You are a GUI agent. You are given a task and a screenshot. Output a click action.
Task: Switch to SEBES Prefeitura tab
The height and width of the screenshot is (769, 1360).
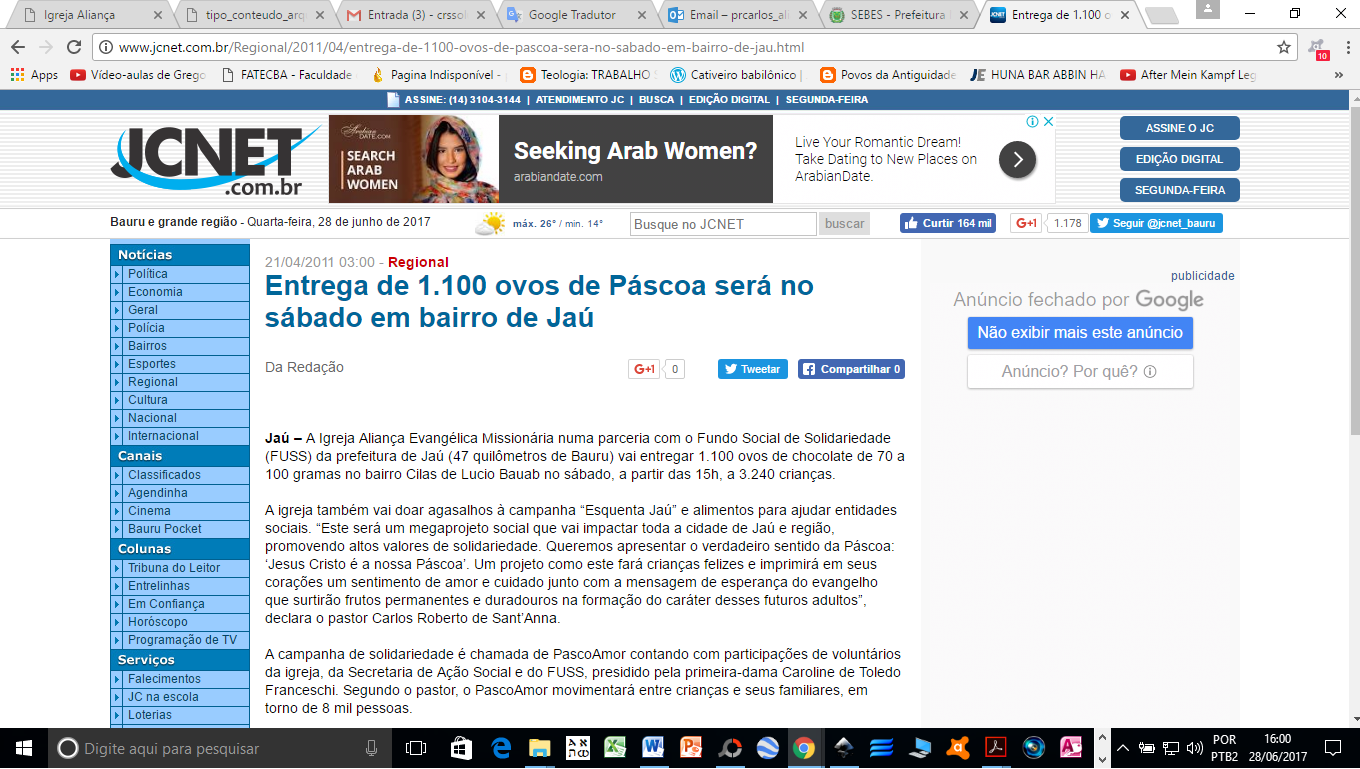[897, 15]
